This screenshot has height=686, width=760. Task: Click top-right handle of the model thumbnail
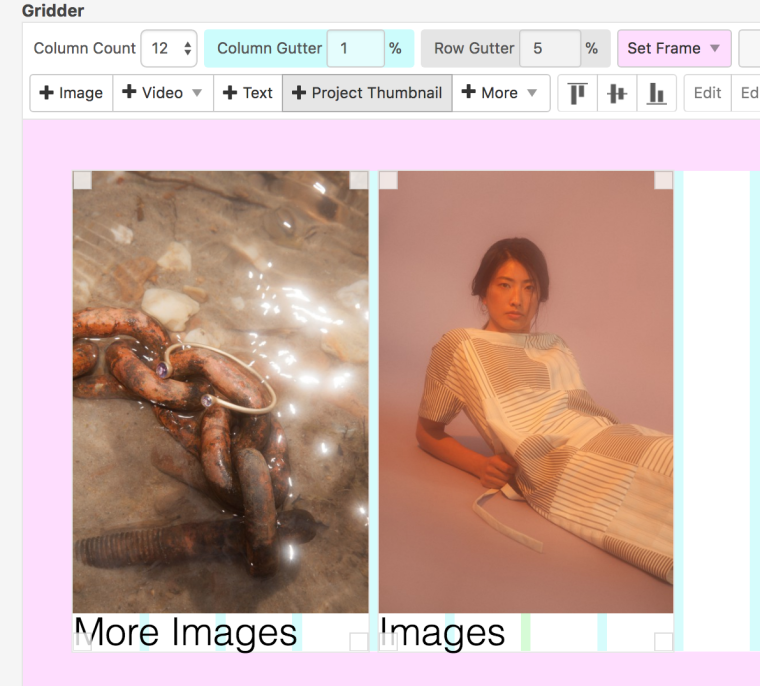click(663, 180)
